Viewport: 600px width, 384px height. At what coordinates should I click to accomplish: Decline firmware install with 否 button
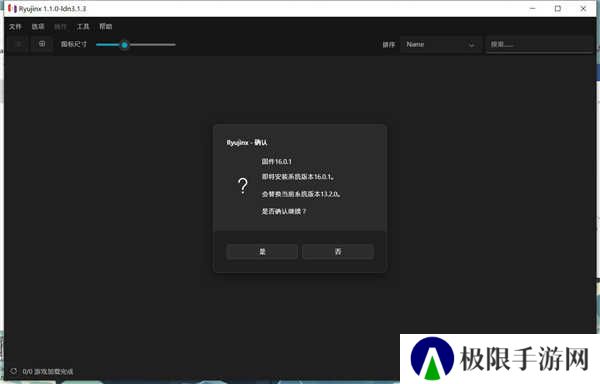point(338,252)
